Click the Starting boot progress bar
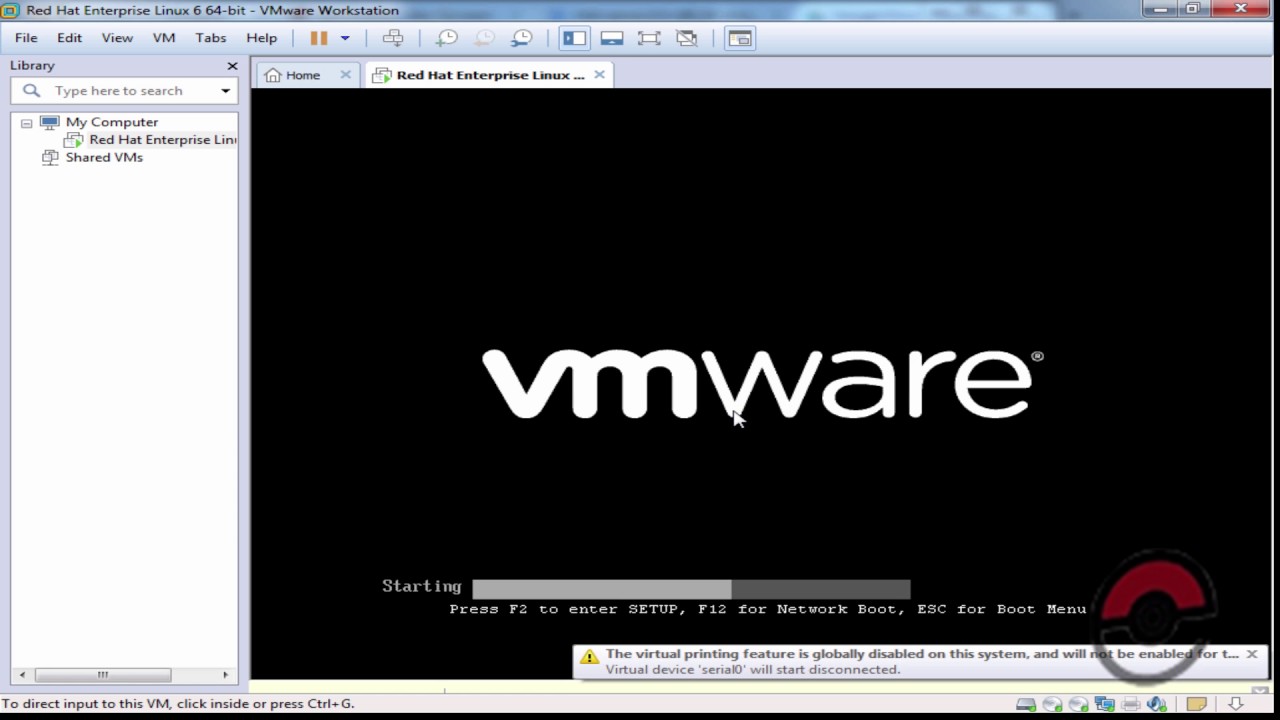The image size is (1280, 720). point(691,588)
